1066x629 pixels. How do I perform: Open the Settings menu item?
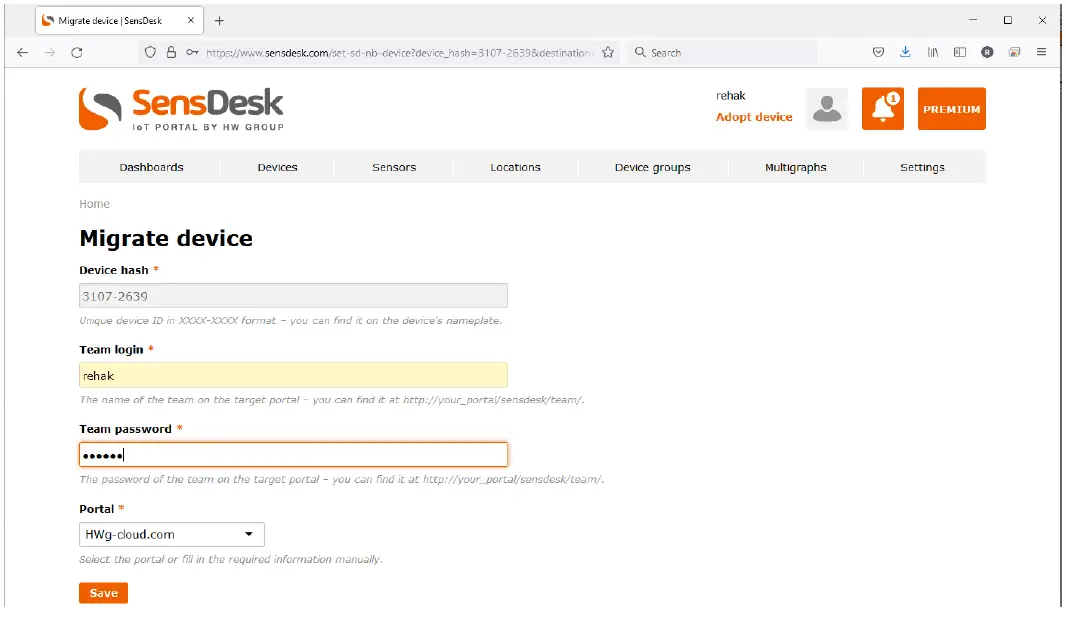923,167
